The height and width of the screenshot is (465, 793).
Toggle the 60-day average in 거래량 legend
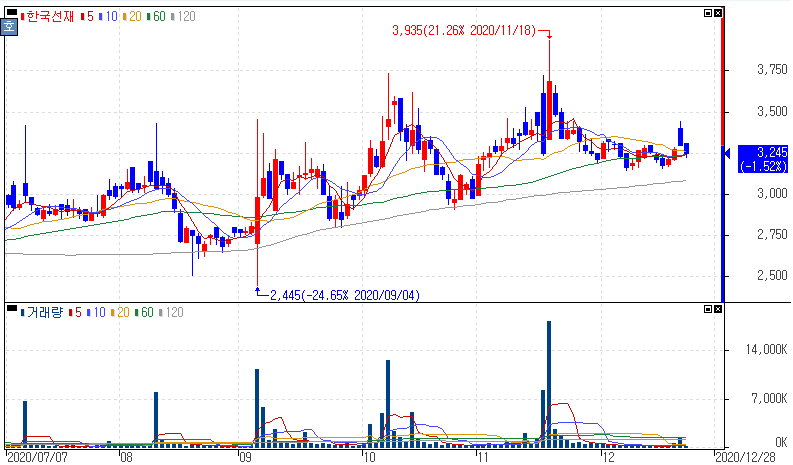tap(144, 313)
